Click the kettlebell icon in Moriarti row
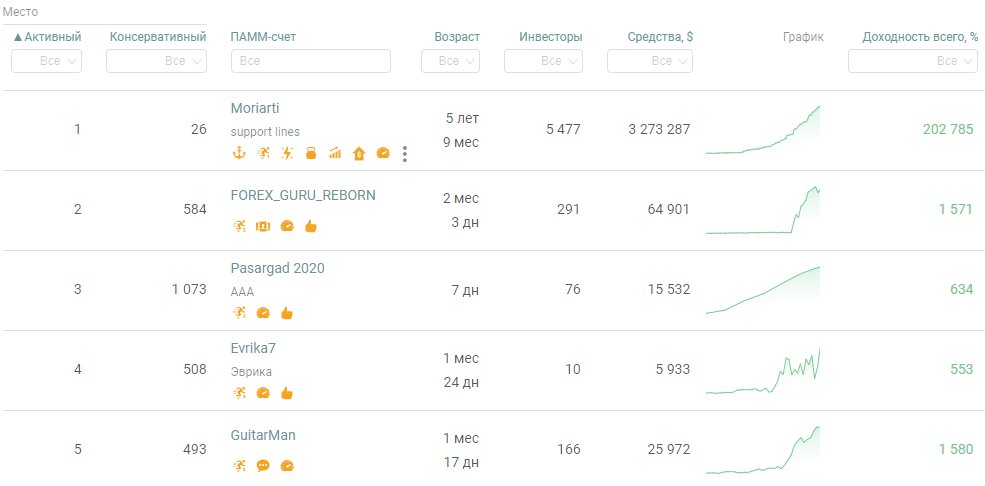 pos(310,153)
